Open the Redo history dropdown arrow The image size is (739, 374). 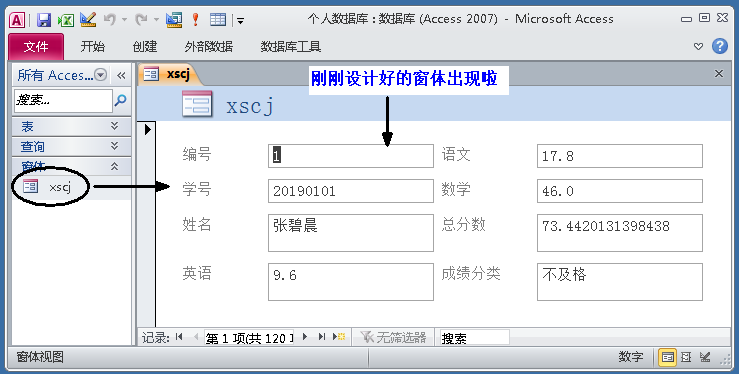(x=156, y=20)
